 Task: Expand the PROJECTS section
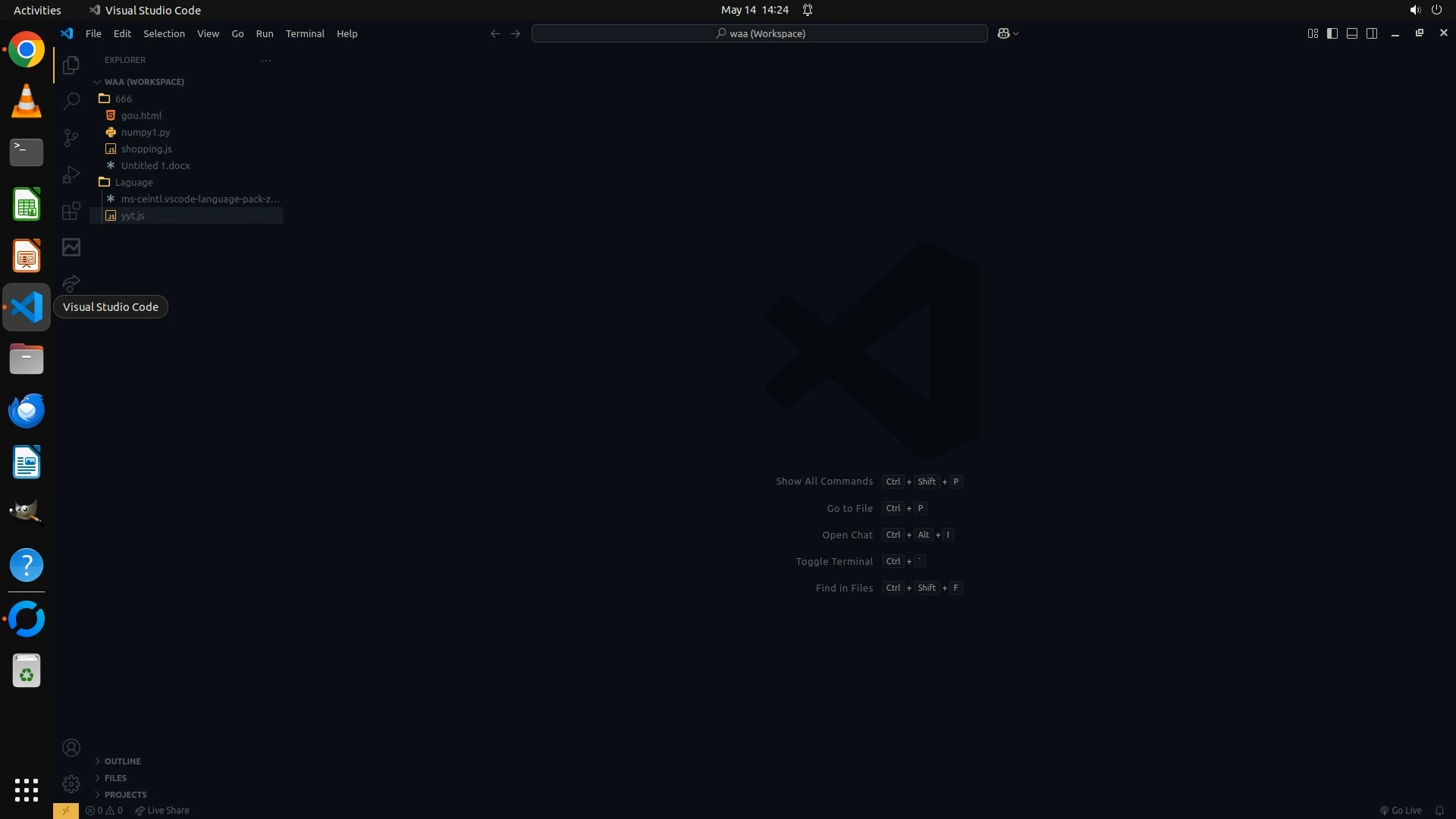point(125,795)
